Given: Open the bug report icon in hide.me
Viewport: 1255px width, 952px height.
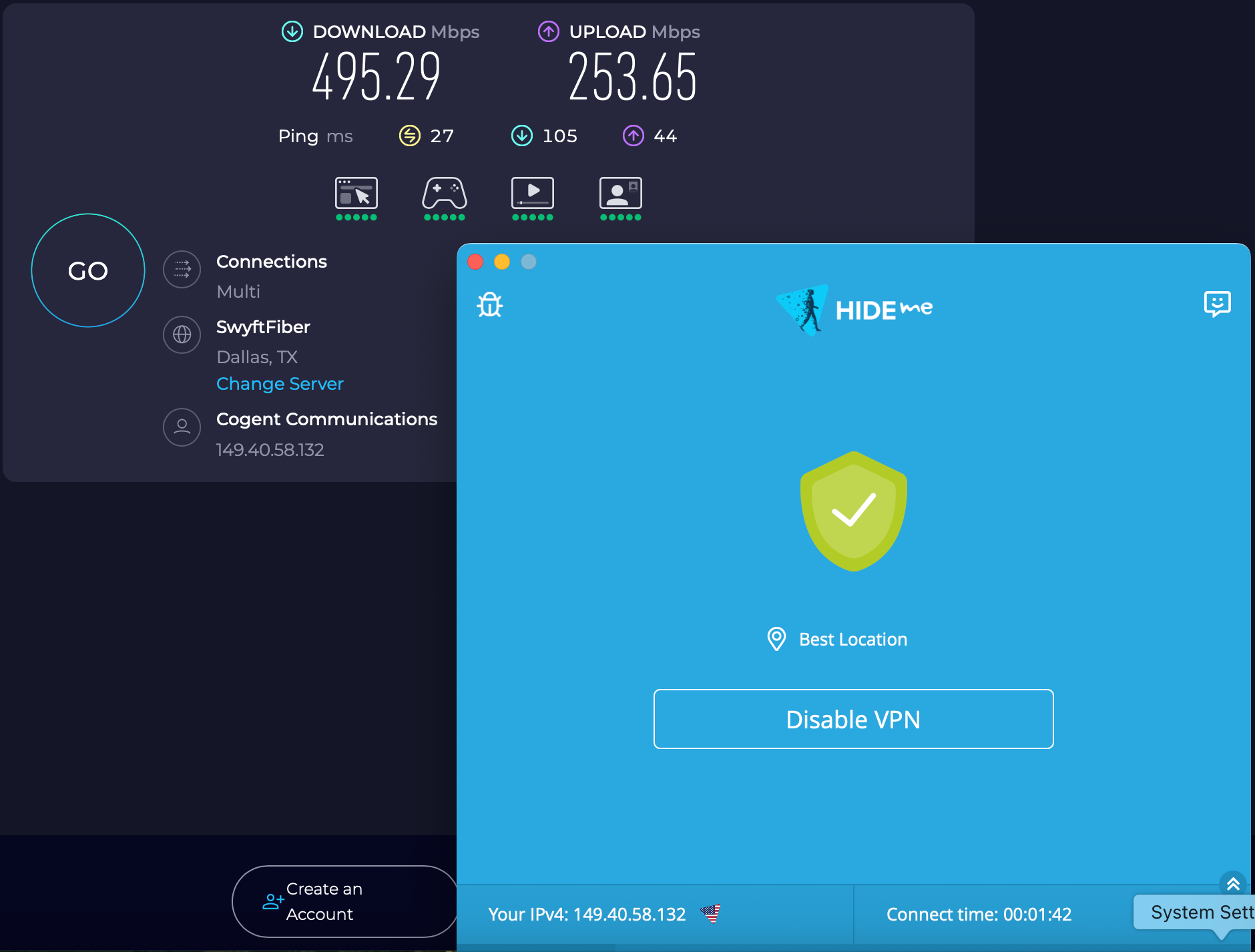Looking at the screenshot, I should (489, 305).
